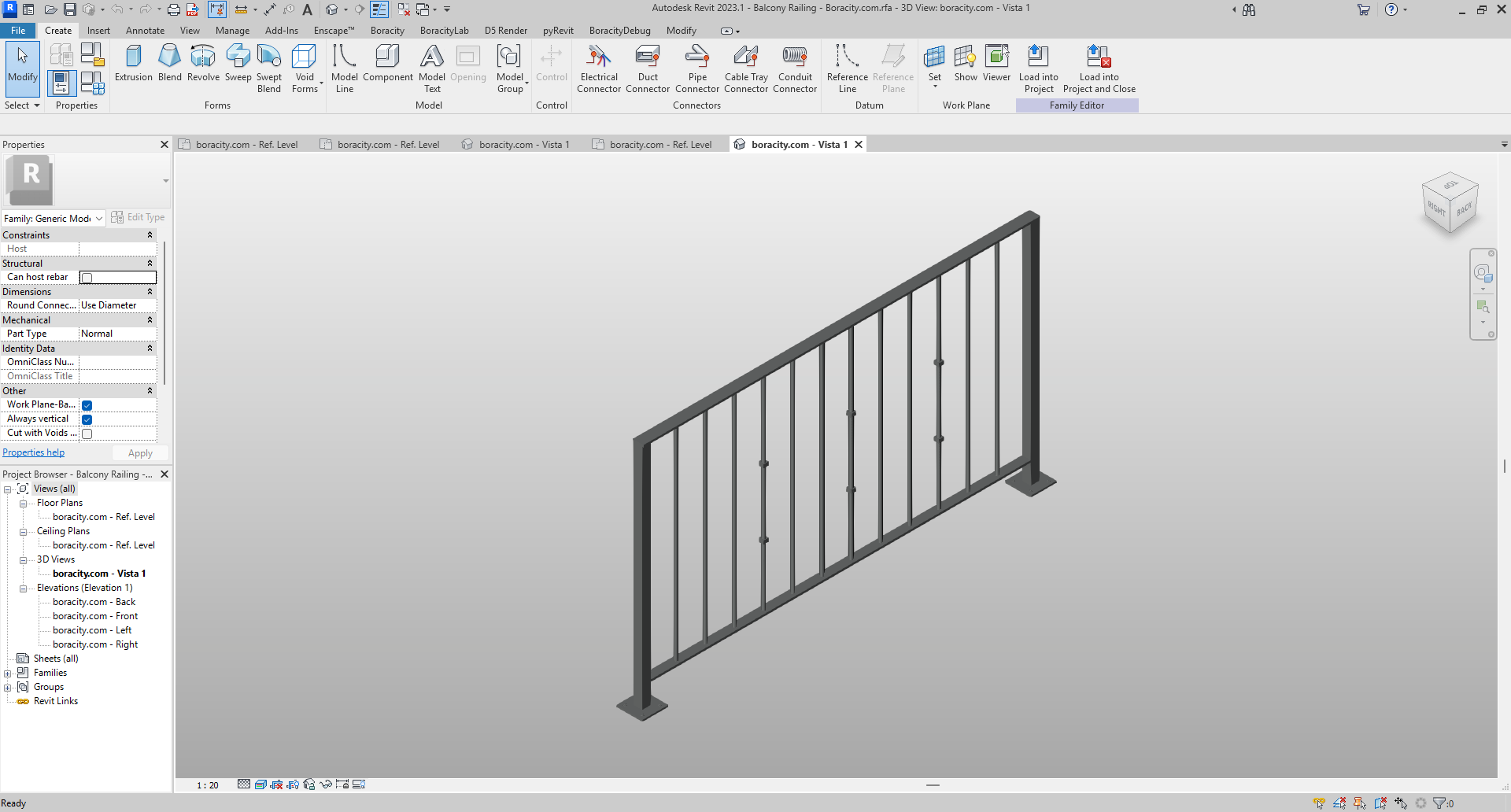Enable Cut with Voids checkbox
The image size is (1511, 812).
point(87,434)
